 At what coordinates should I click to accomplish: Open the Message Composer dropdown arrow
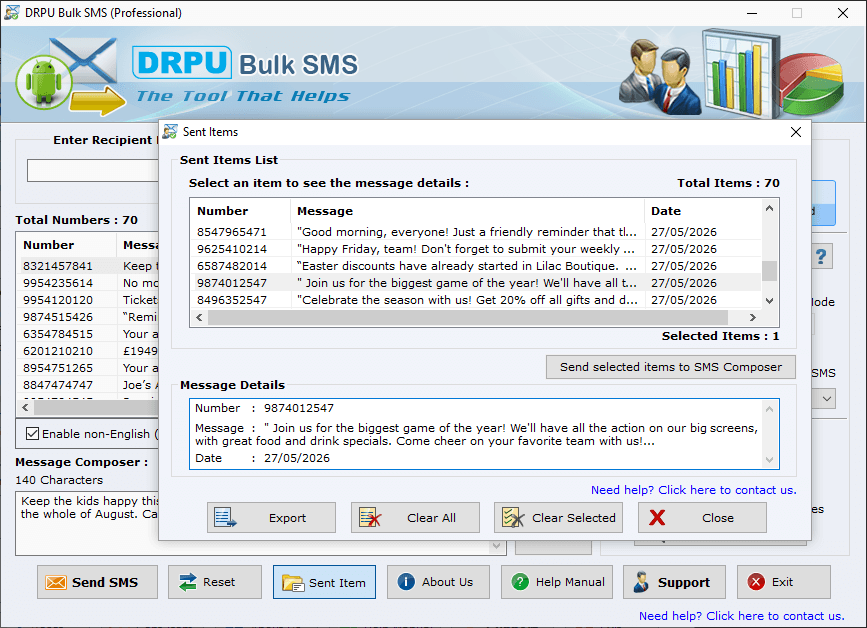pos(496,546)
